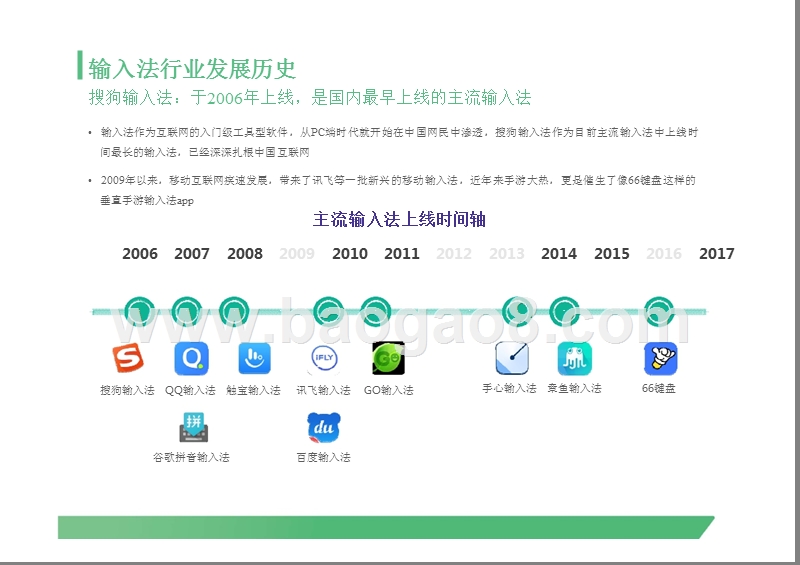Click the caption 66键盘
The width and height of the screenshot is (800, 565).
(659, 388)
